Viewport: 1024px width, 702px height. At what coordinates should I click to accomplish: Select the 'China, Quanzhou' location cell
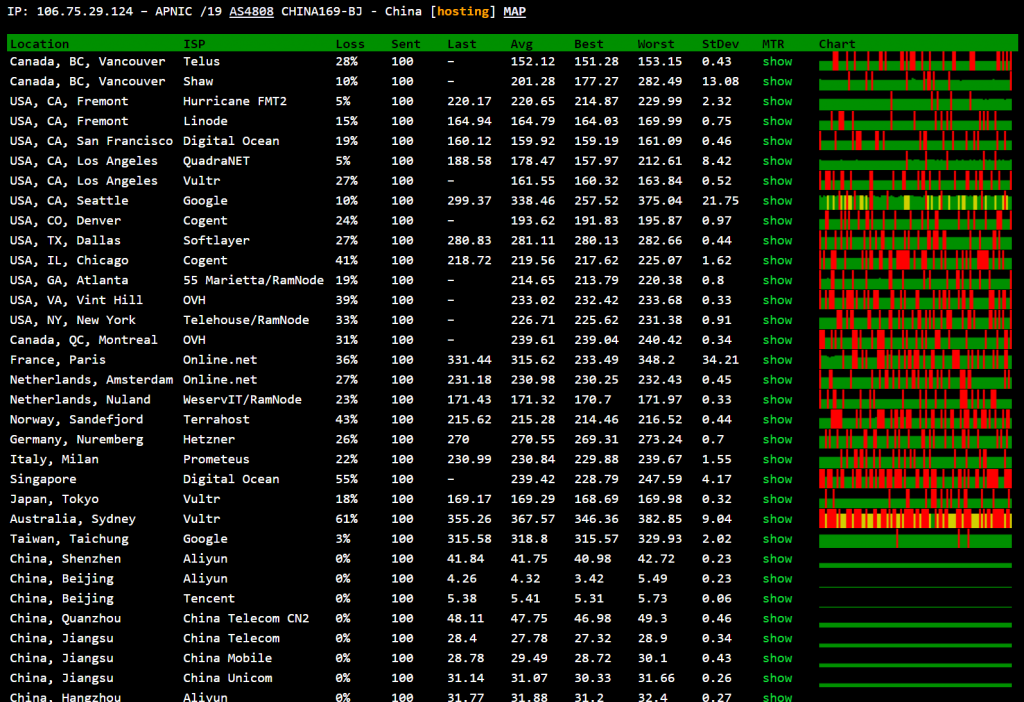click(x=65, y=618)
